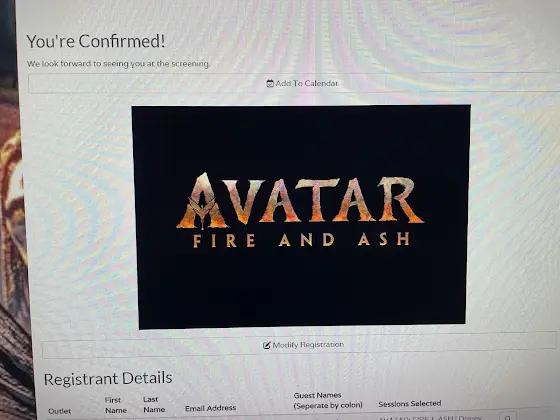This screenshot has width=560, height=420.
Task: Click the AVATAR title word in the banner
Action: [x=300, y=201]
